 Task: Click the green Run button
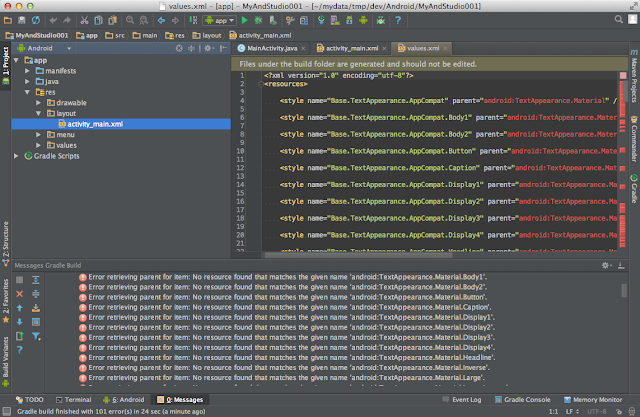[x=244, y=20]
